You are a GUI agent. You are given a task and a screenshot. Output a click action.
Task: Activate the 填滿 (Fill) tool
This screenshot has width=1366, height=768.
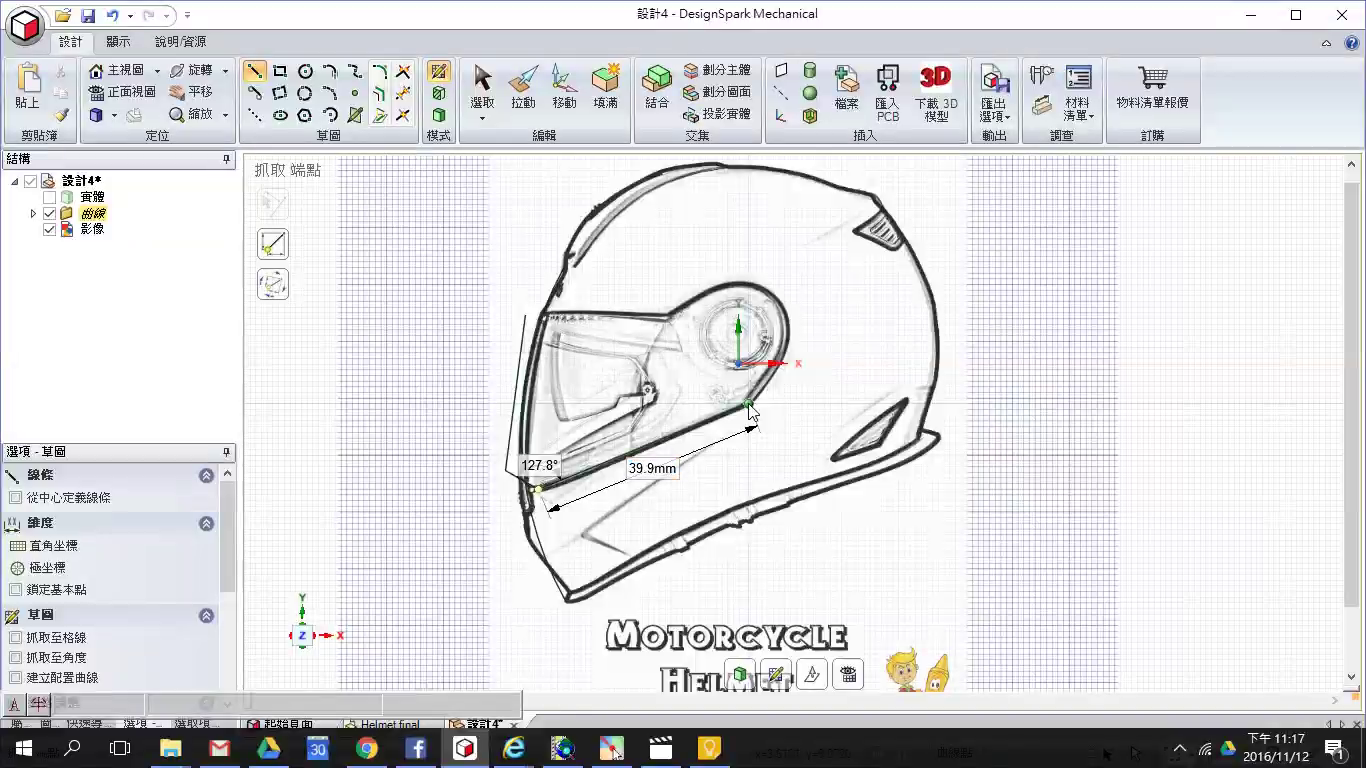(605, 87)
